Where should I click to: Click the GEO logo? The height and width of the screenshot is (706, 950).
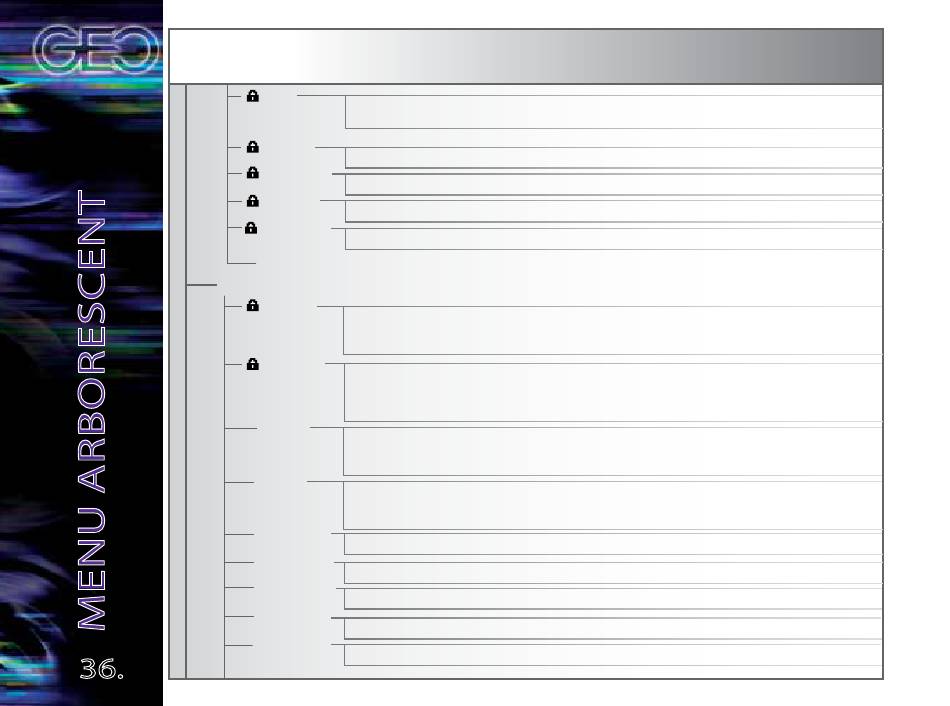(x=96, y=49)
